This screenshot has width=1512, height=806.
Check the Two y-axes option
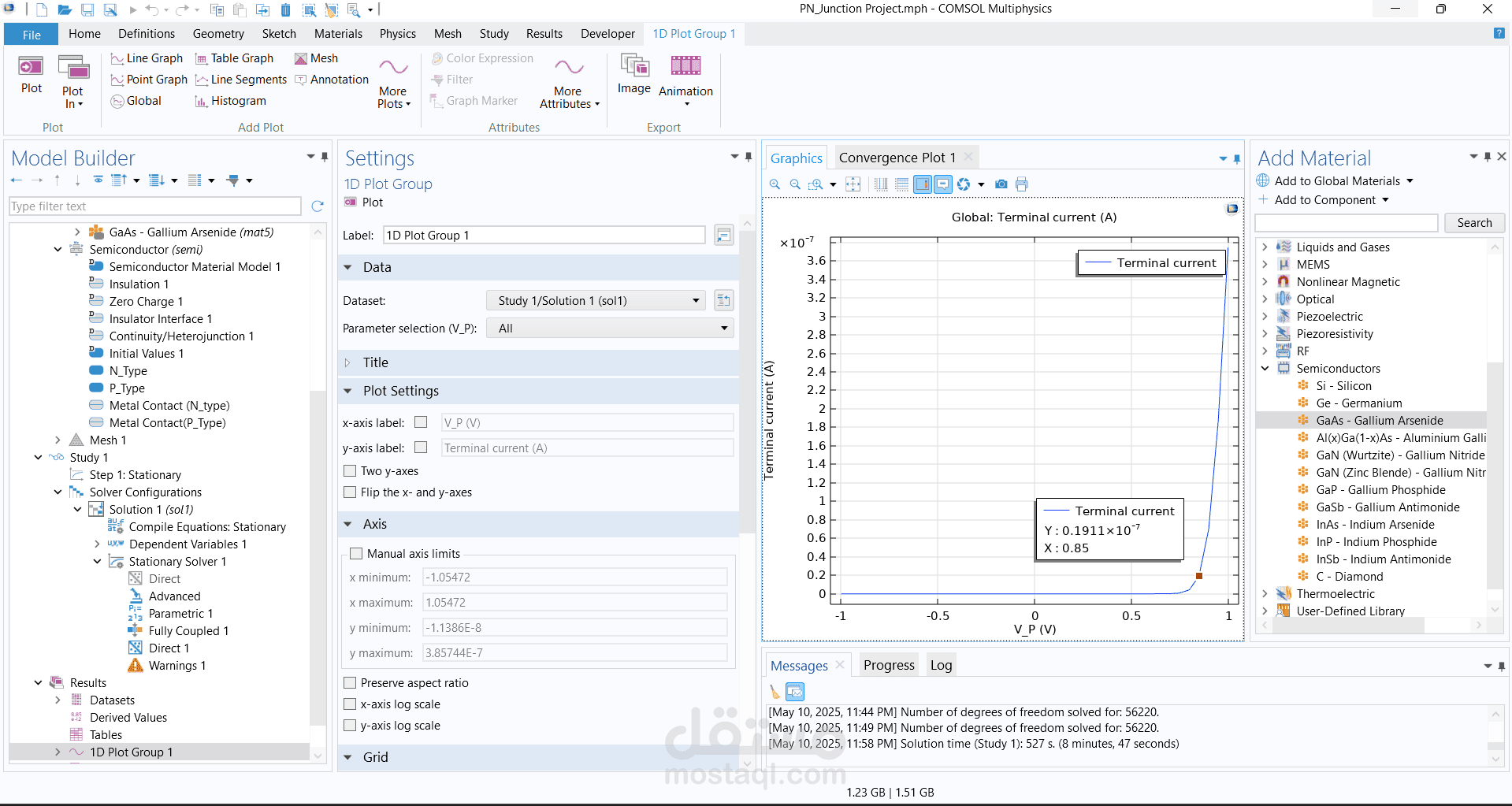point(351,471)
